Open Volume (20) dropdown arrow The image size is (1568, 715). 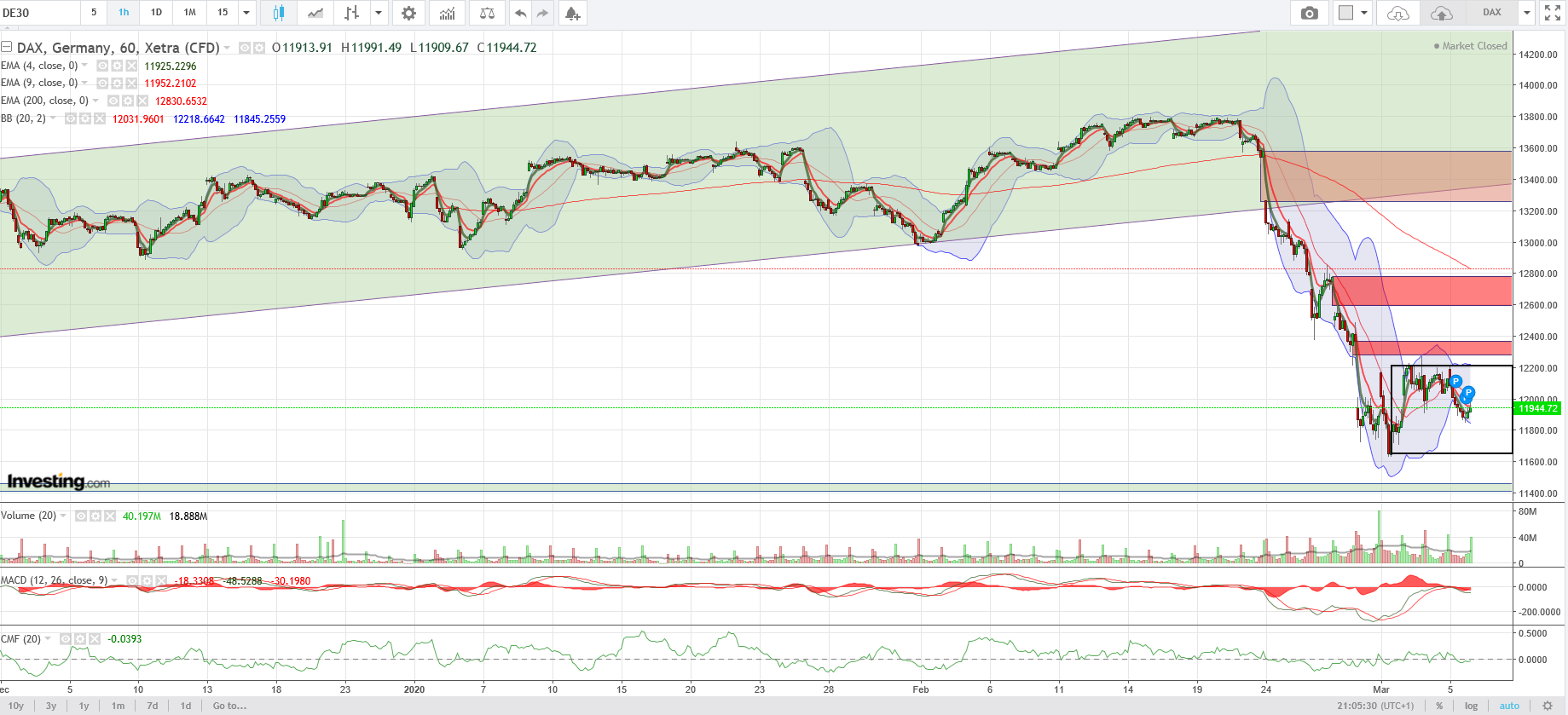[63, 516]
